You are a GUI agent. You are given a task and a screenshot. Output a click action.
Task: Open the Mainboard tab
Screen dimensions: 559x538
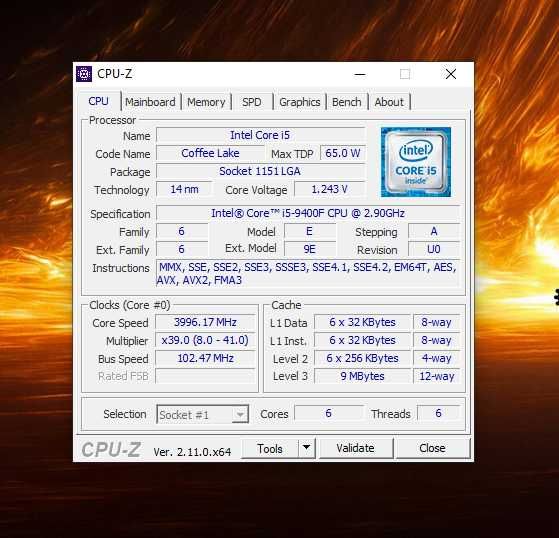point(150,102)
